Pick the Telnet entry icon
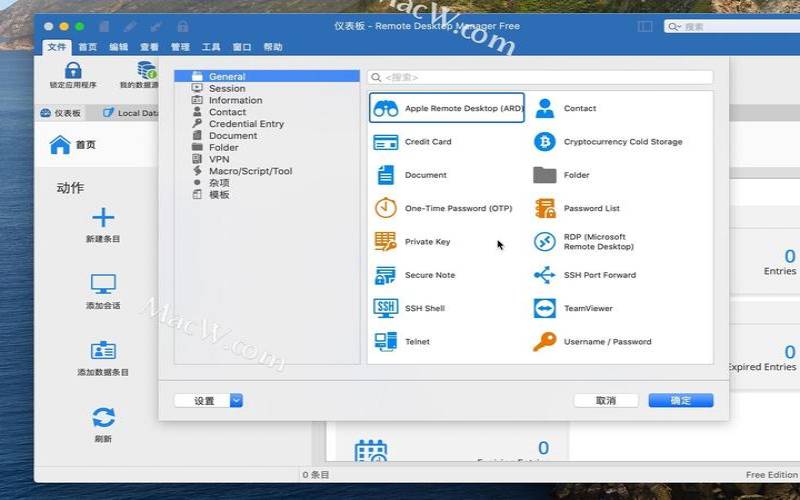This screenshot has width=800, height=500. [386, 341]
